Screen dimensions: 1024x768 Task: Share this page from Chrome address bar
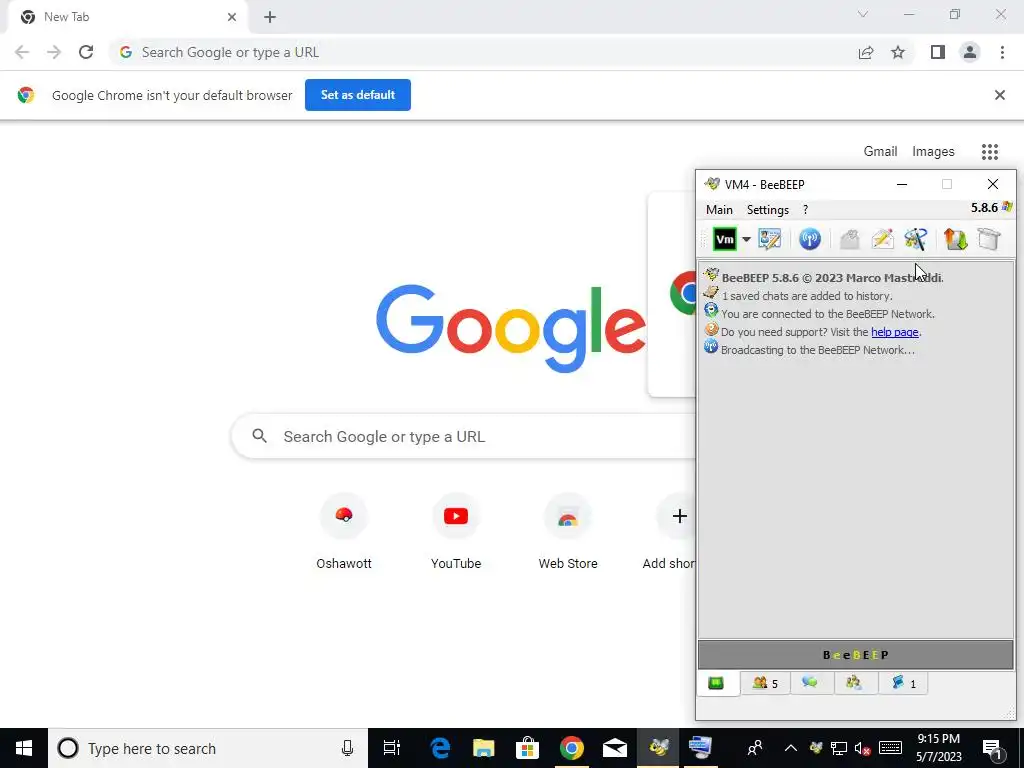click(866, 52)
